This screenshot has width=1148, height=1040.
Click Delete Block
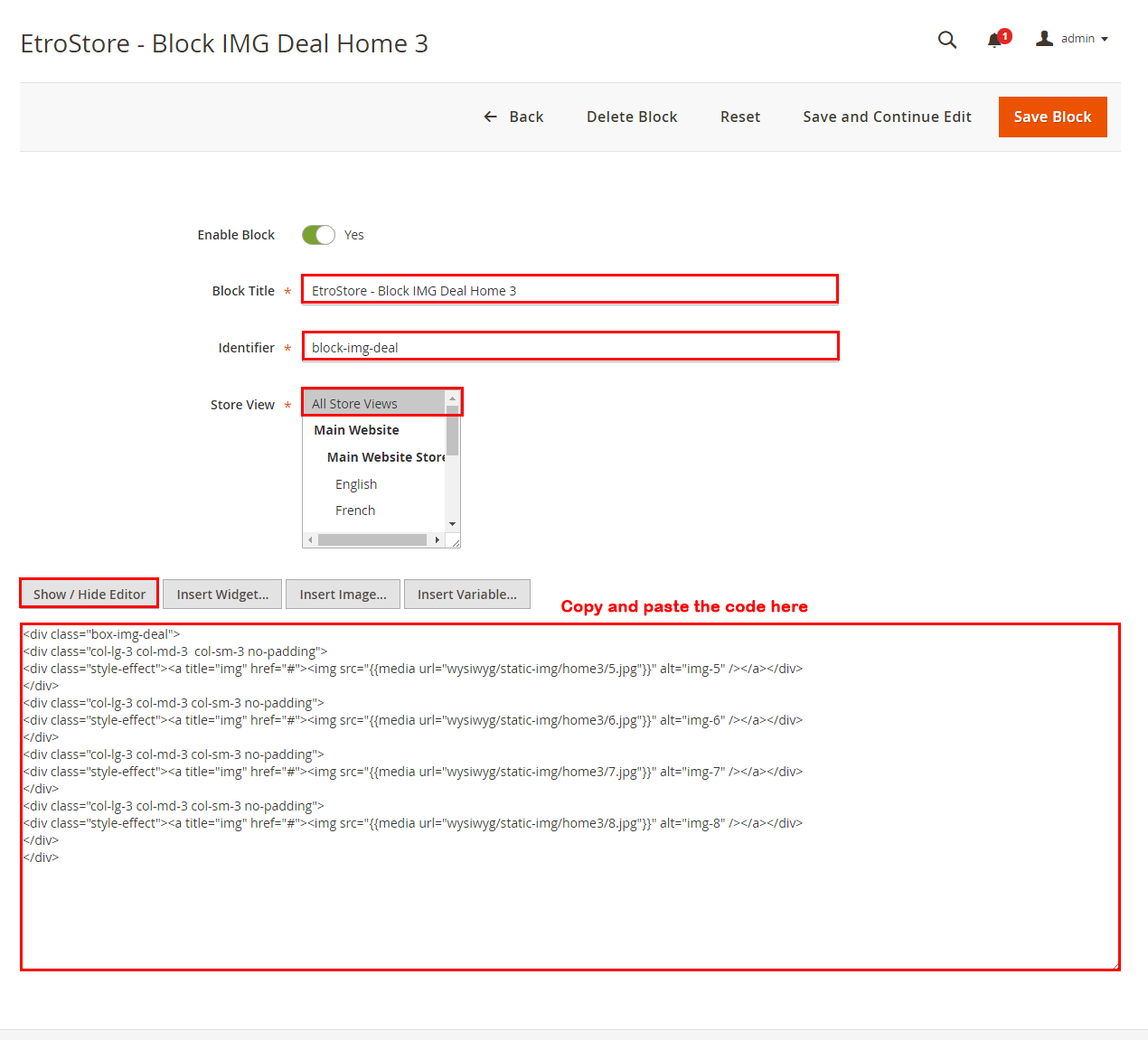[x=632, y=117]
